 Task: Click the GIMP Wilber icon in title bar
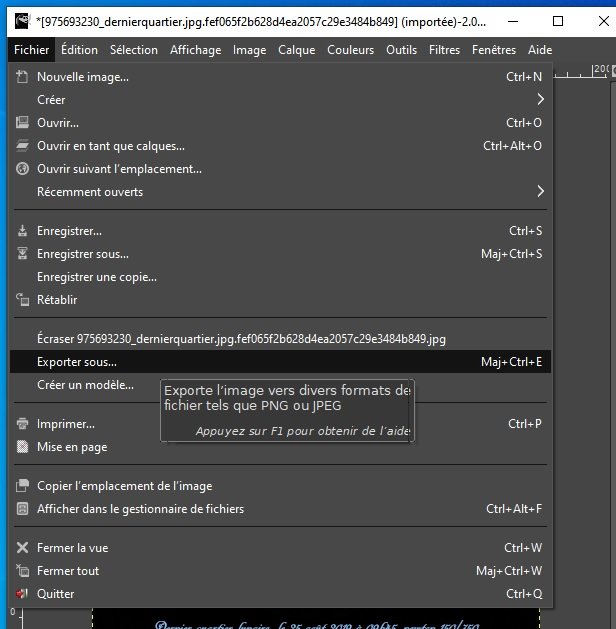coord(22,21)
